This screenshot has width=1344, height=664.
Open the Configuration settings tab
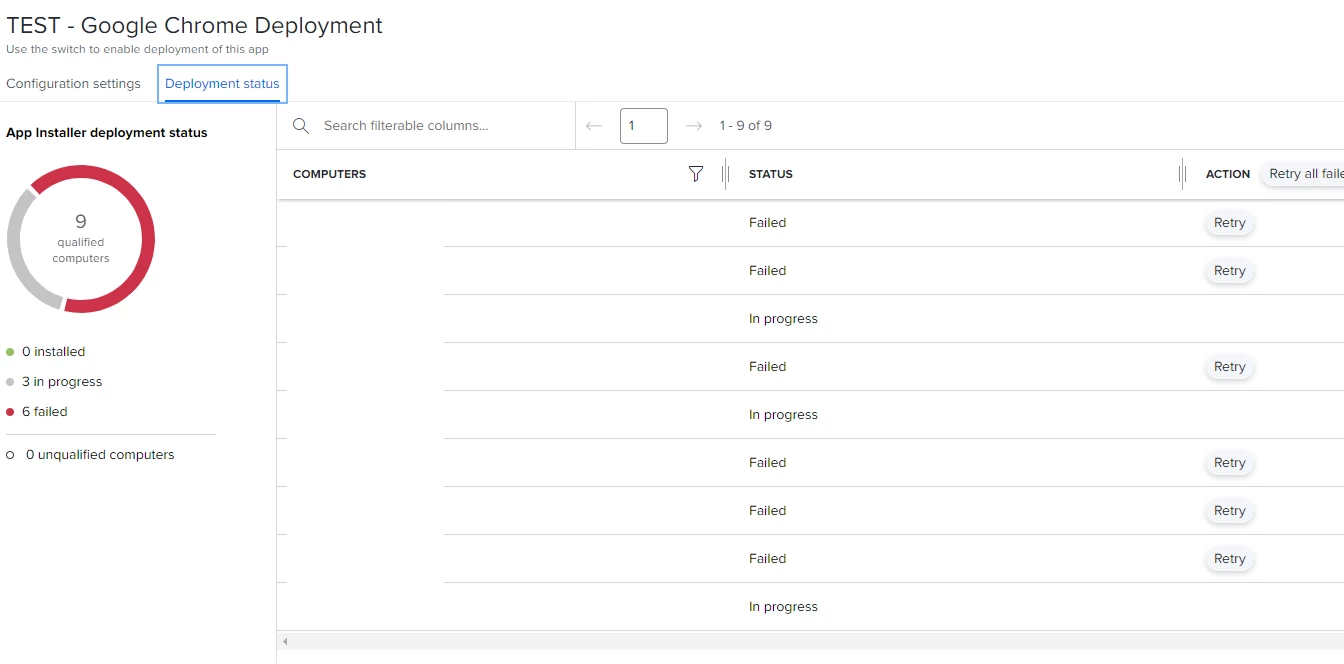(x=73, y=84)
